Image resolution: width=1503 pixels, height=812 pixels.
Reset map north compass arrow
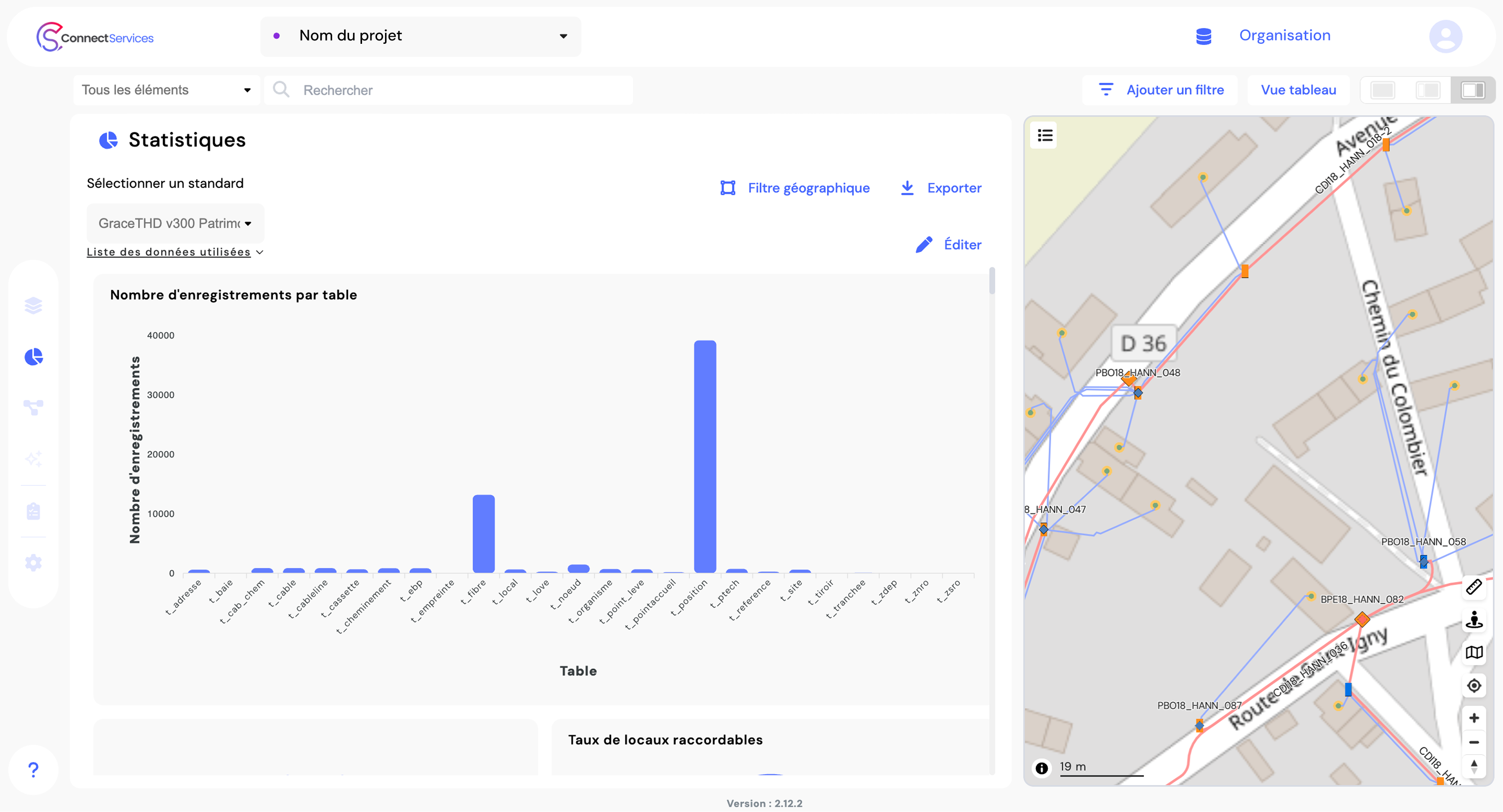coord(1474,767)
